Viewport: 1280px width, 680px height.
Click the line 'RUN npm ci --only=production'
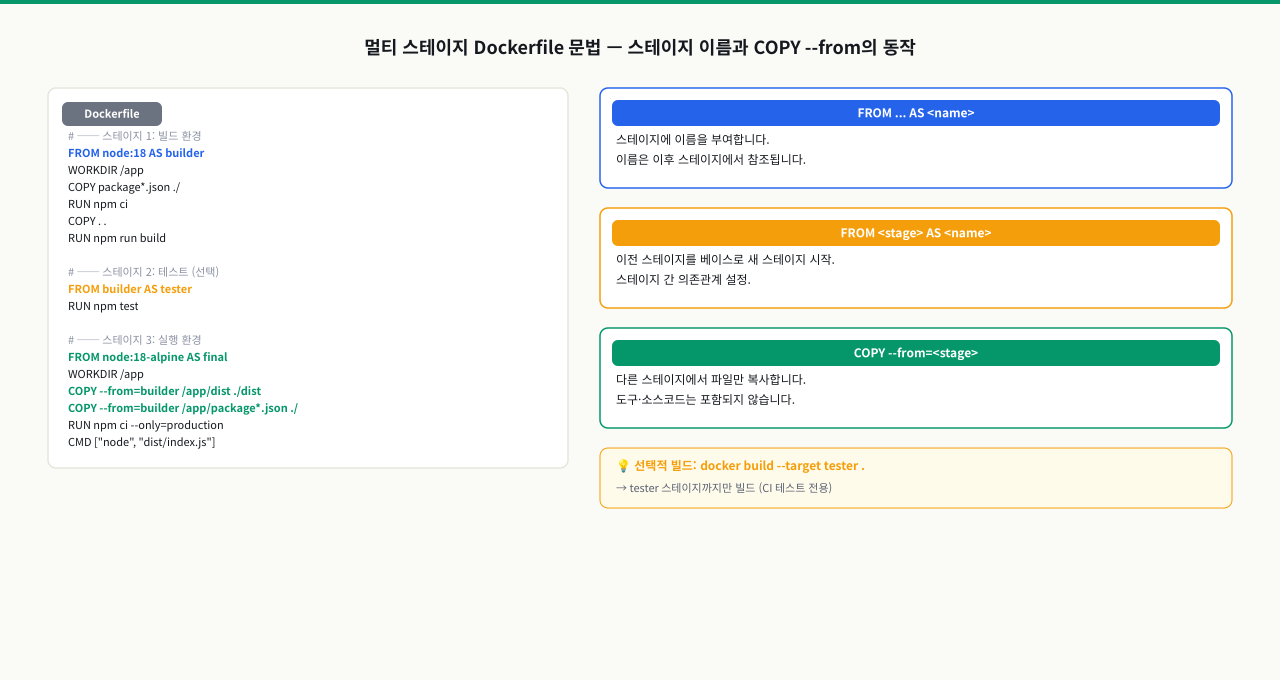click(x=146, y=425)
